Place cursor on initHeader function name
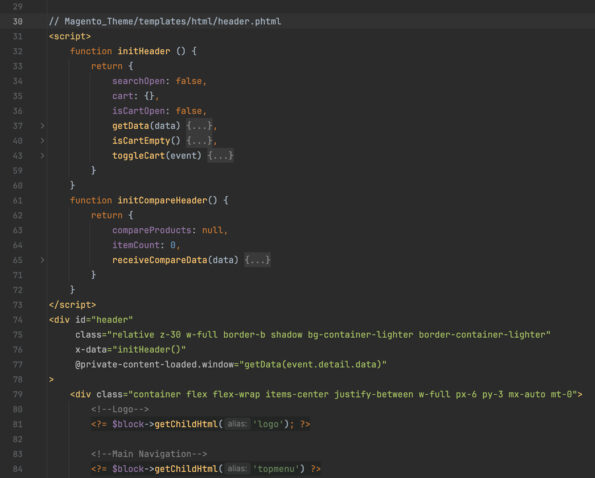The width and height of the screenshot is (595, 478). pos(144,51)
